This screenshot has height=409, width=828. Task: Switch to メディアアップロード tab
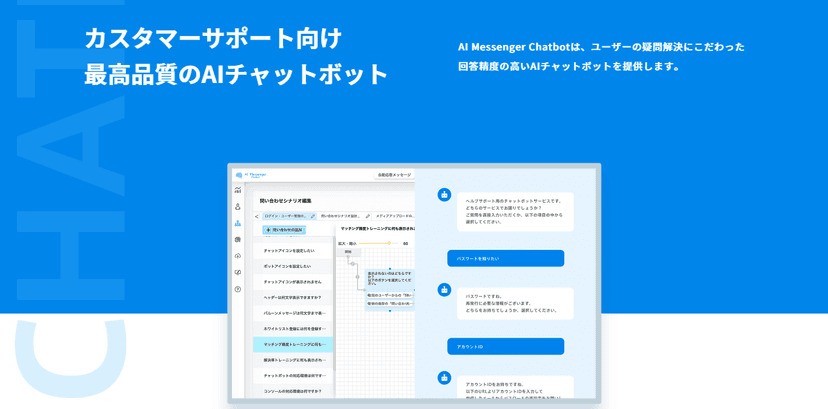click(x=394, y=216)
